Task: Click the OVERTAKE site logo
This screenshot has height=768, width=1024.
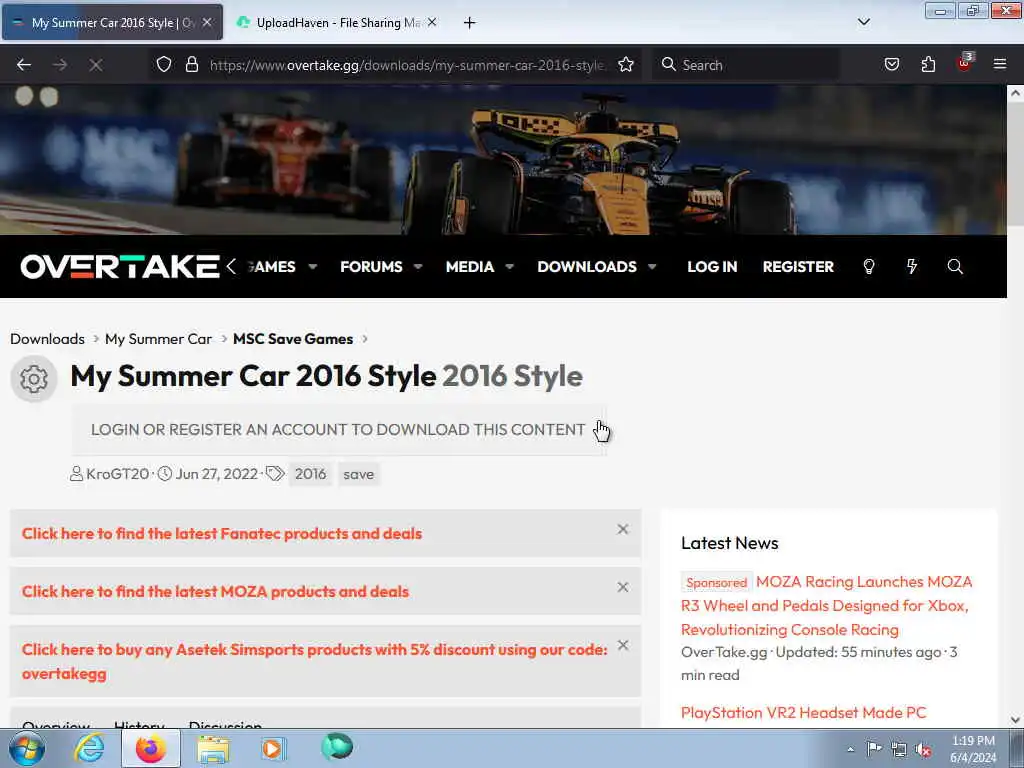Action: click(x=120, y=266)
